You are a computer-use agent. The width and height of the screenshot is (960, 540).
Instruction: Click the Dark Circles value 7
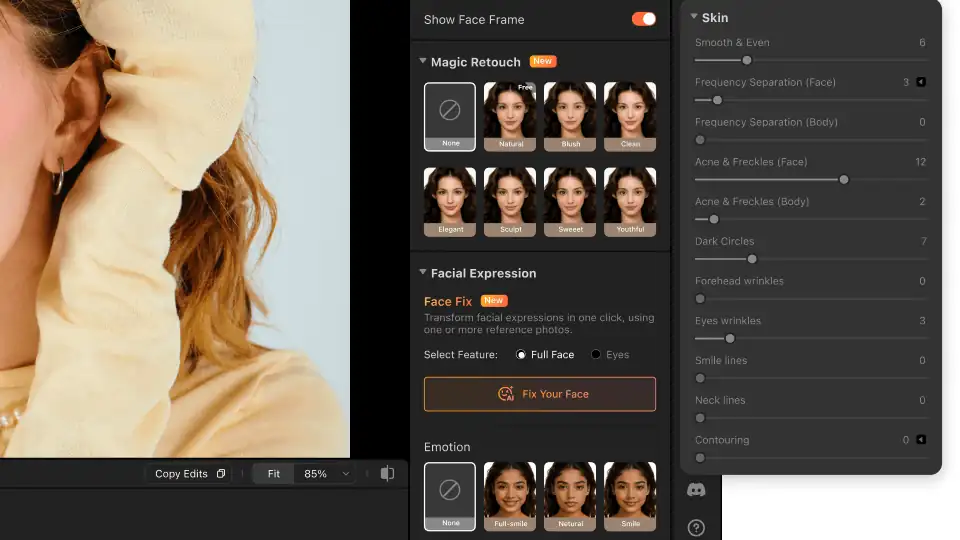pyautogui.click(x=923, y=241)
